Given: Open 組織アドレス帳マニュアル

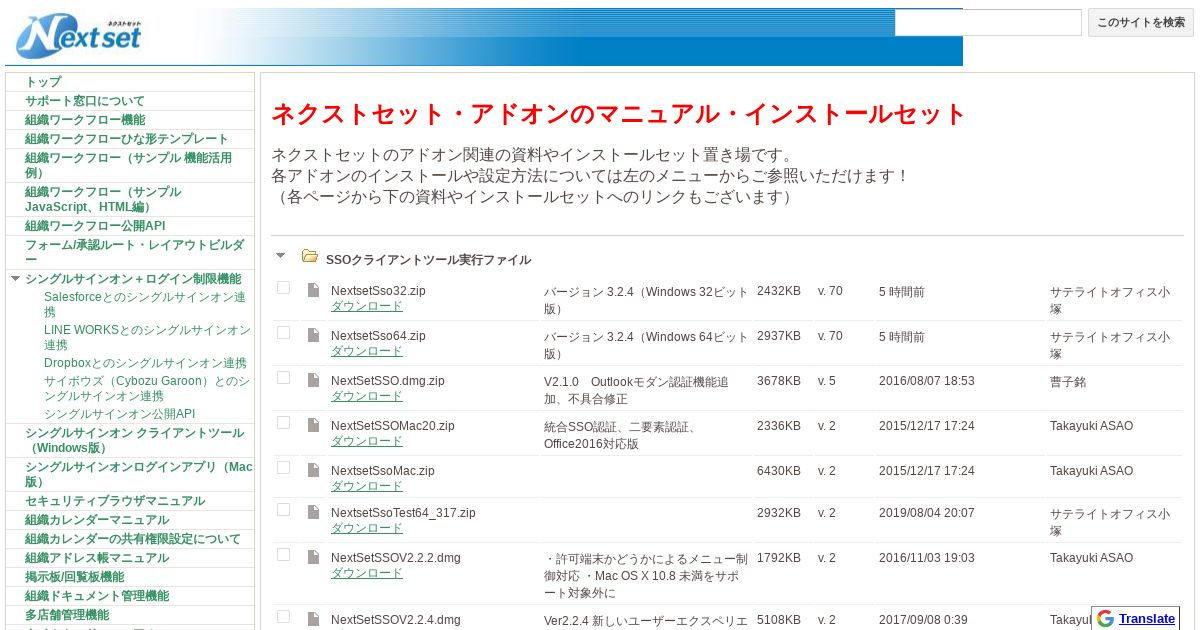Looking at the screenshot, I should (x=97, y=558).
